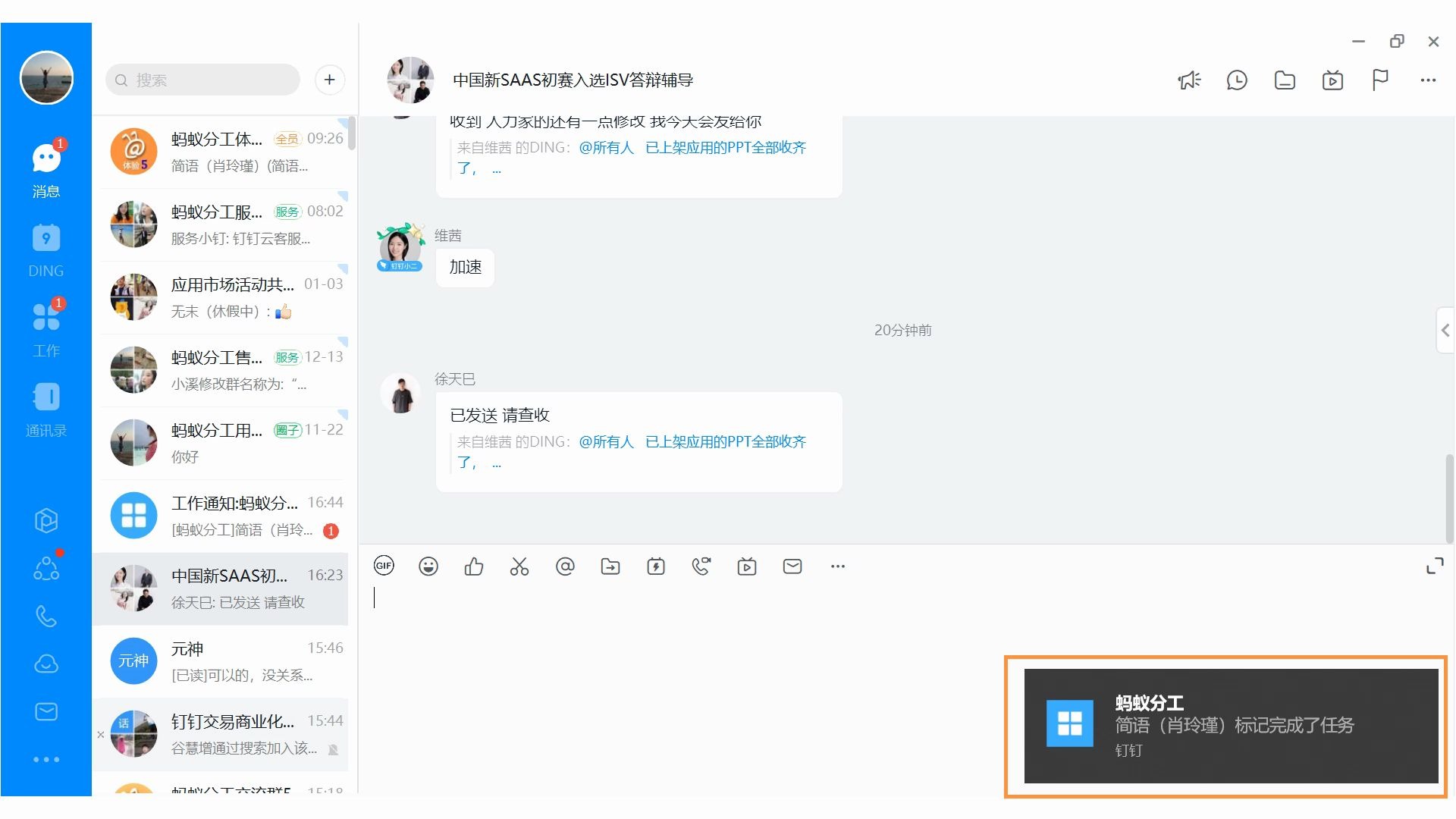
Task: Open the 蚂蚁分工服... conversation
Action: pos(224,224)
